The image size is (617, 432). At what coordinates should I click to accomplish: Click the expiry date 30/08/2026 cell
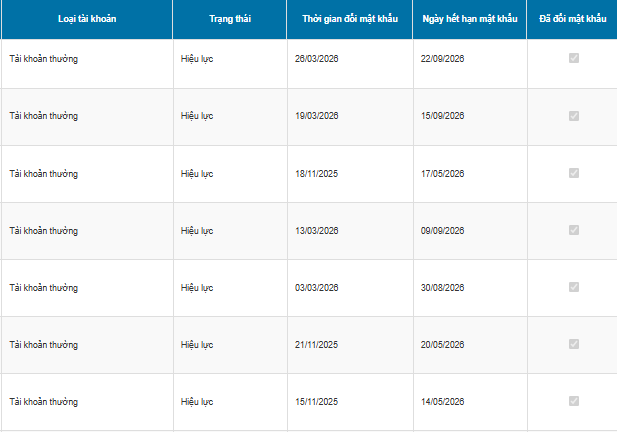pyautogui.click(x=443, y=288)
